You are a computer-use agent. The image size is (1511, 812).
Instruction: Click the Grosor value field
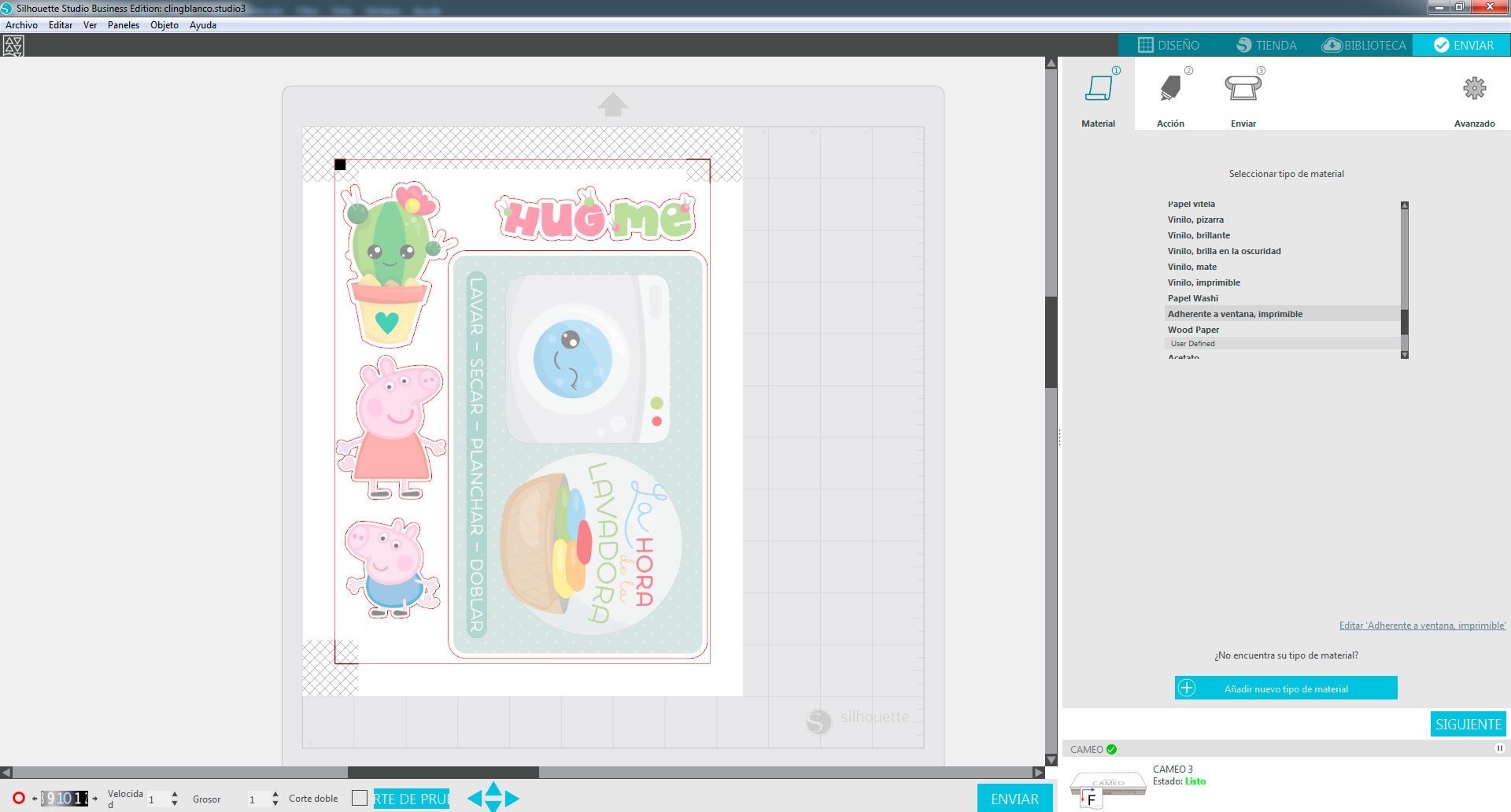pos(258,799)
